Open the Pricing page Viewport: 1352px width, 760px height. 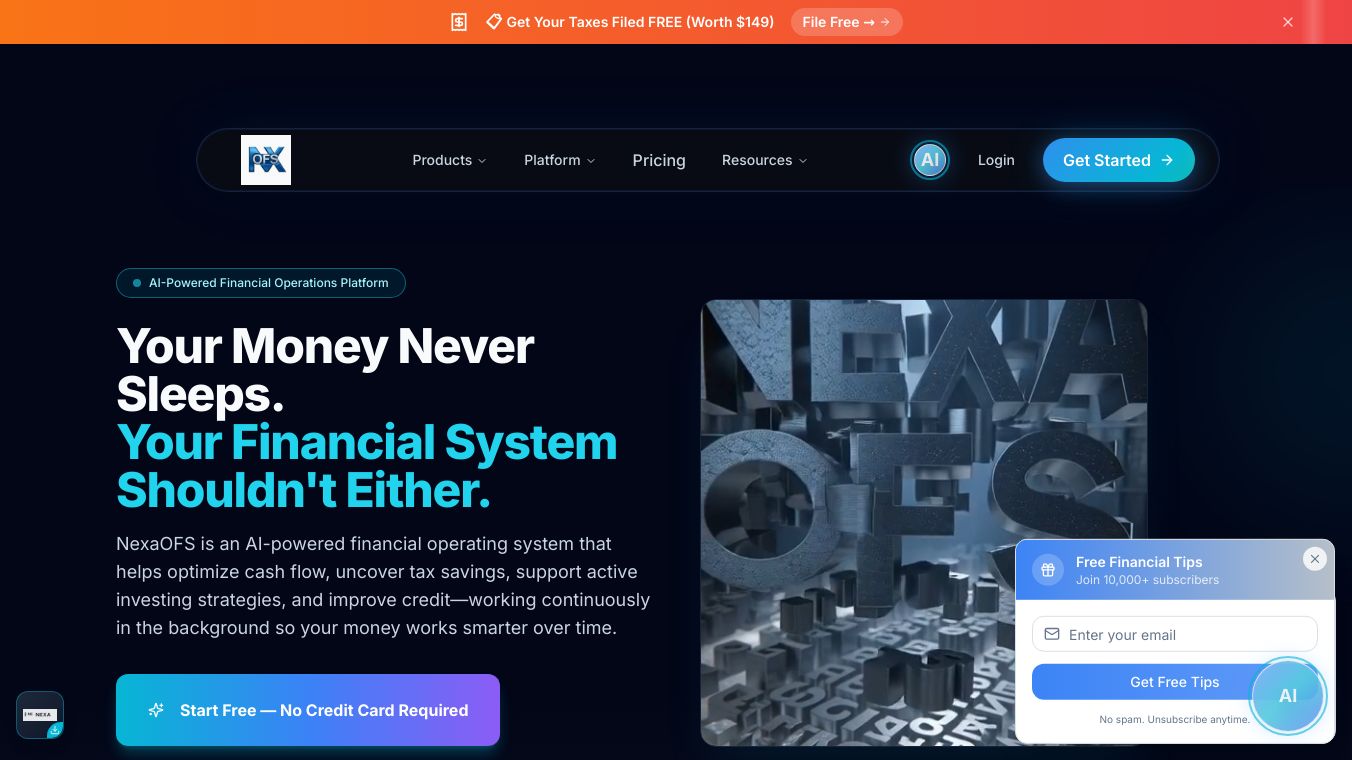click(659, 160)
